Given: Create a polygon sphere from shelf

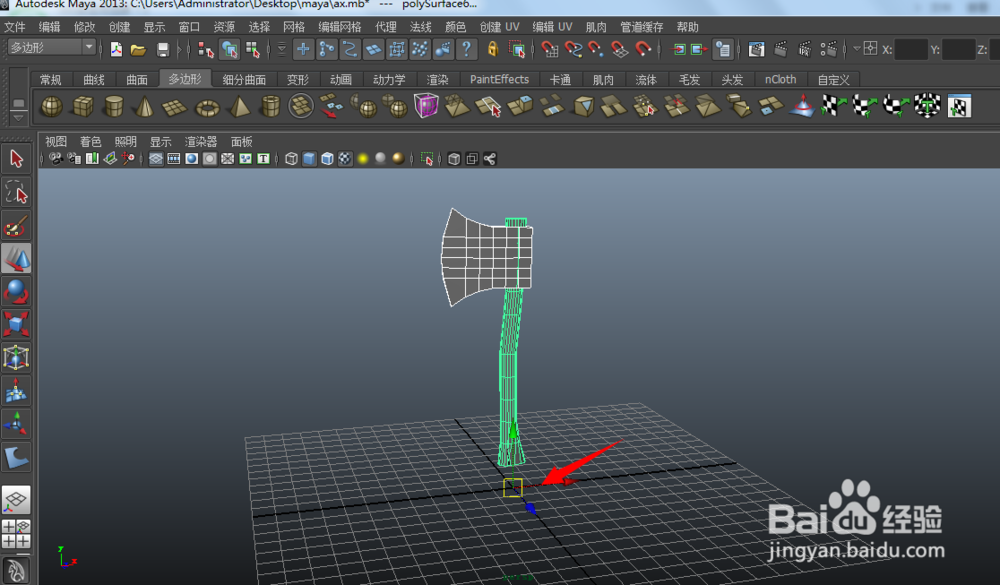Looking at the screenshot, I should (51, 106).
